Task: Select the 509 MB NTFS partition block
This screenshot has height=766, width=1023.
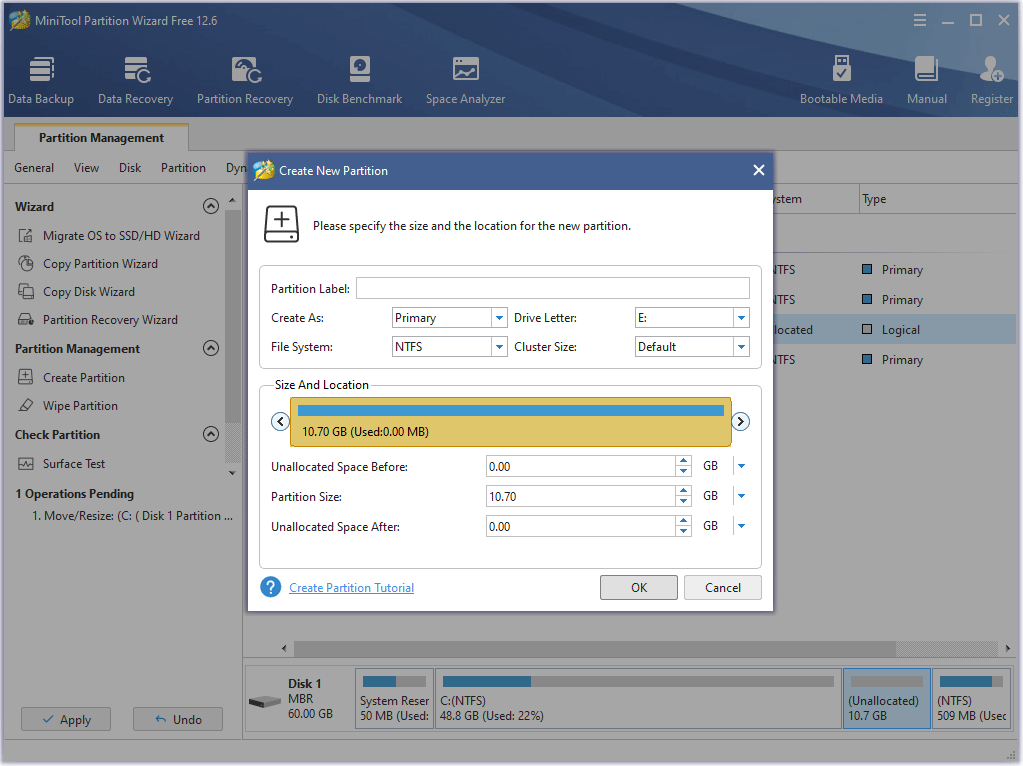Action: click(x=971, y=698)
